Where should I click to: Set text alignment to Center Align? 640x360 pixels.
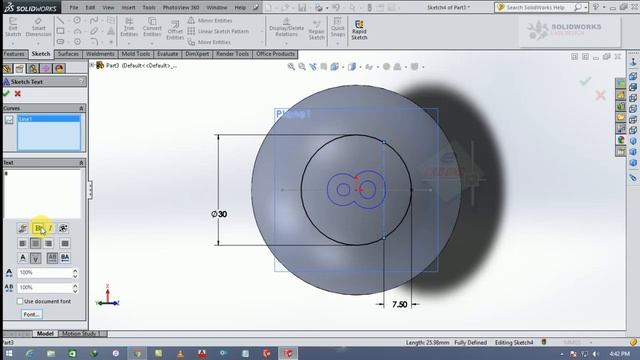[36, 243]
